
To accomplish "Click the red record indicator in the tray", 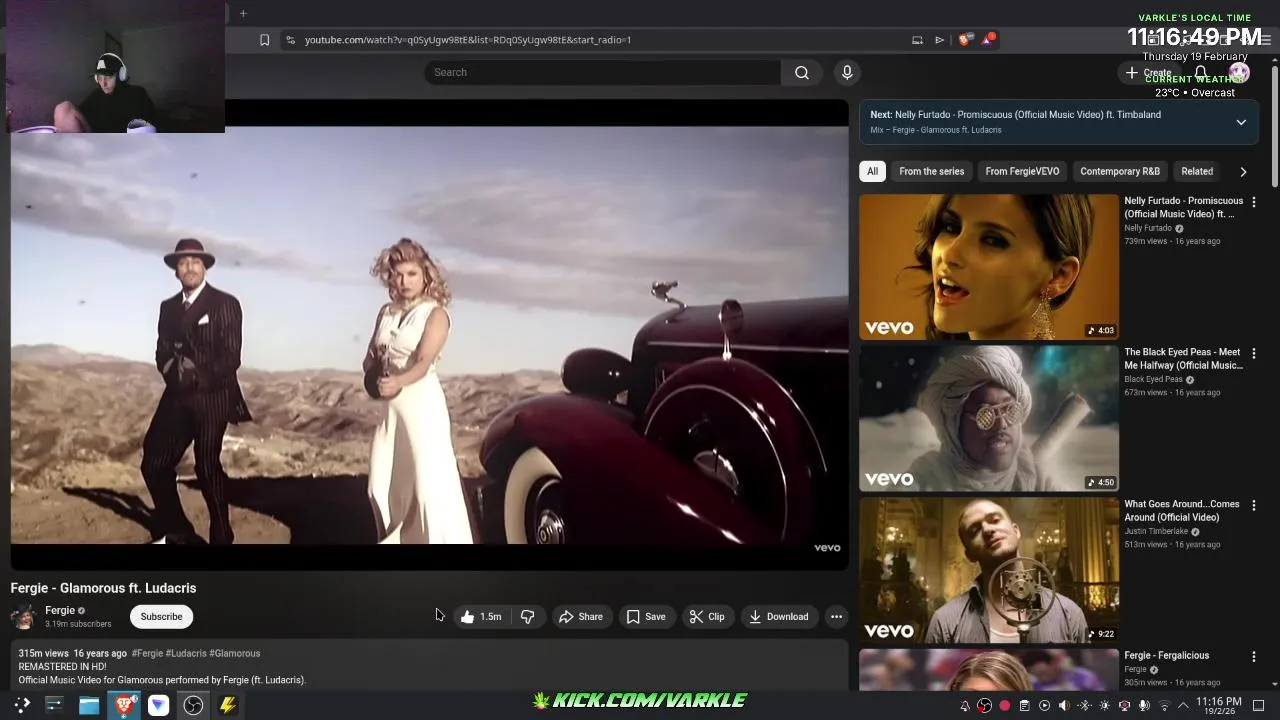I will [x=1005, y=706].
